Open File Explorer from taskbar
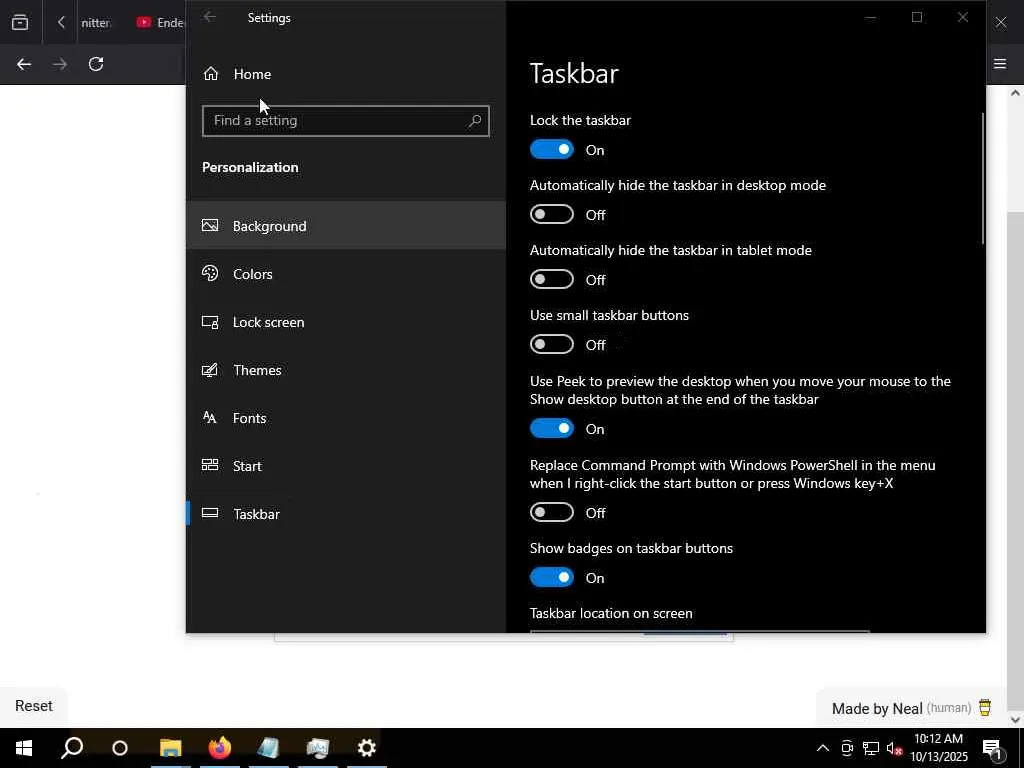The height and width of the screenshot is (768, 1024). [x=170, y=748]
